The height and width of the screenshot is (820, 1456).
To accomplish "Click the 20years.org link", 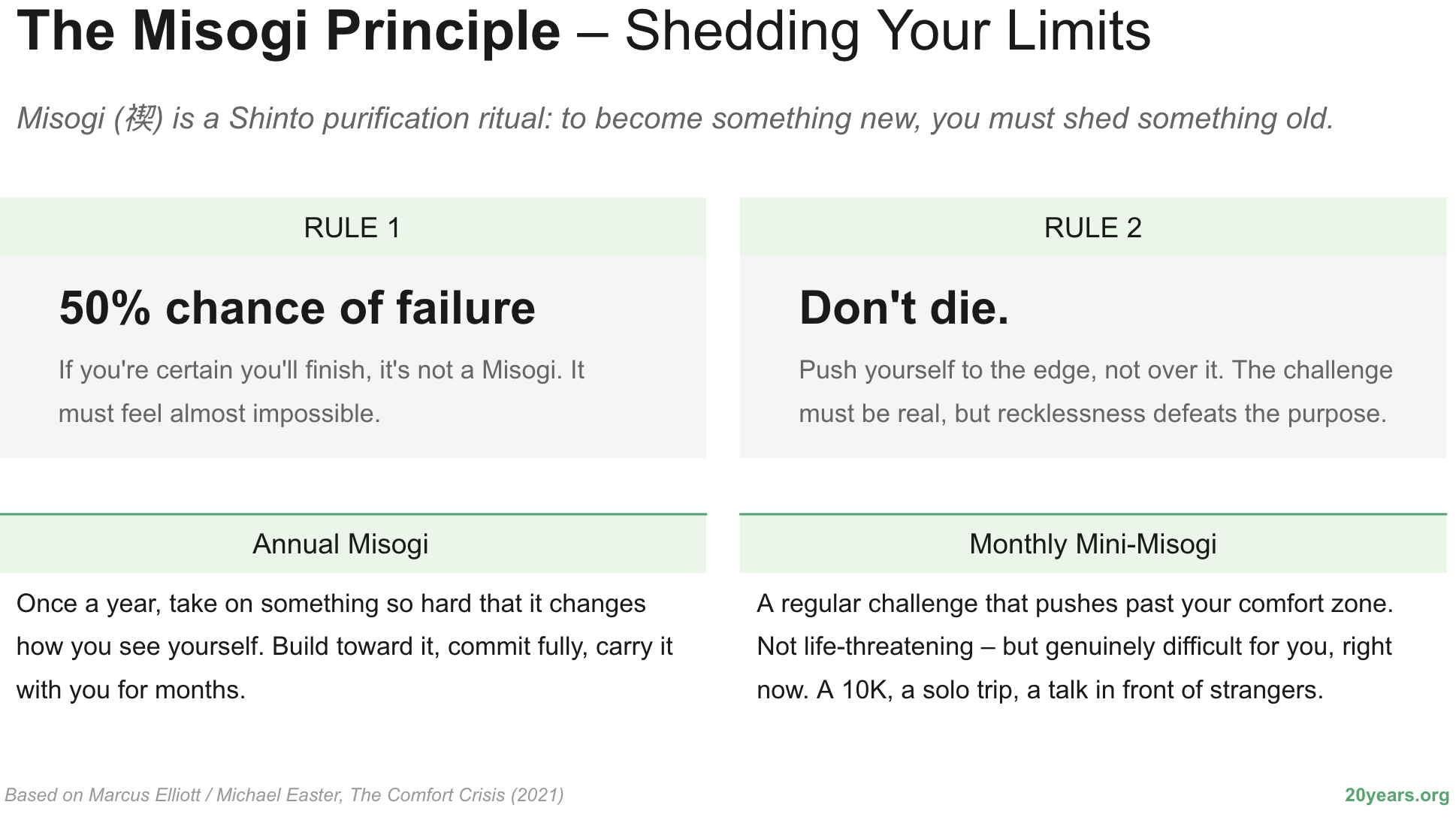I will pos(1397,795).
